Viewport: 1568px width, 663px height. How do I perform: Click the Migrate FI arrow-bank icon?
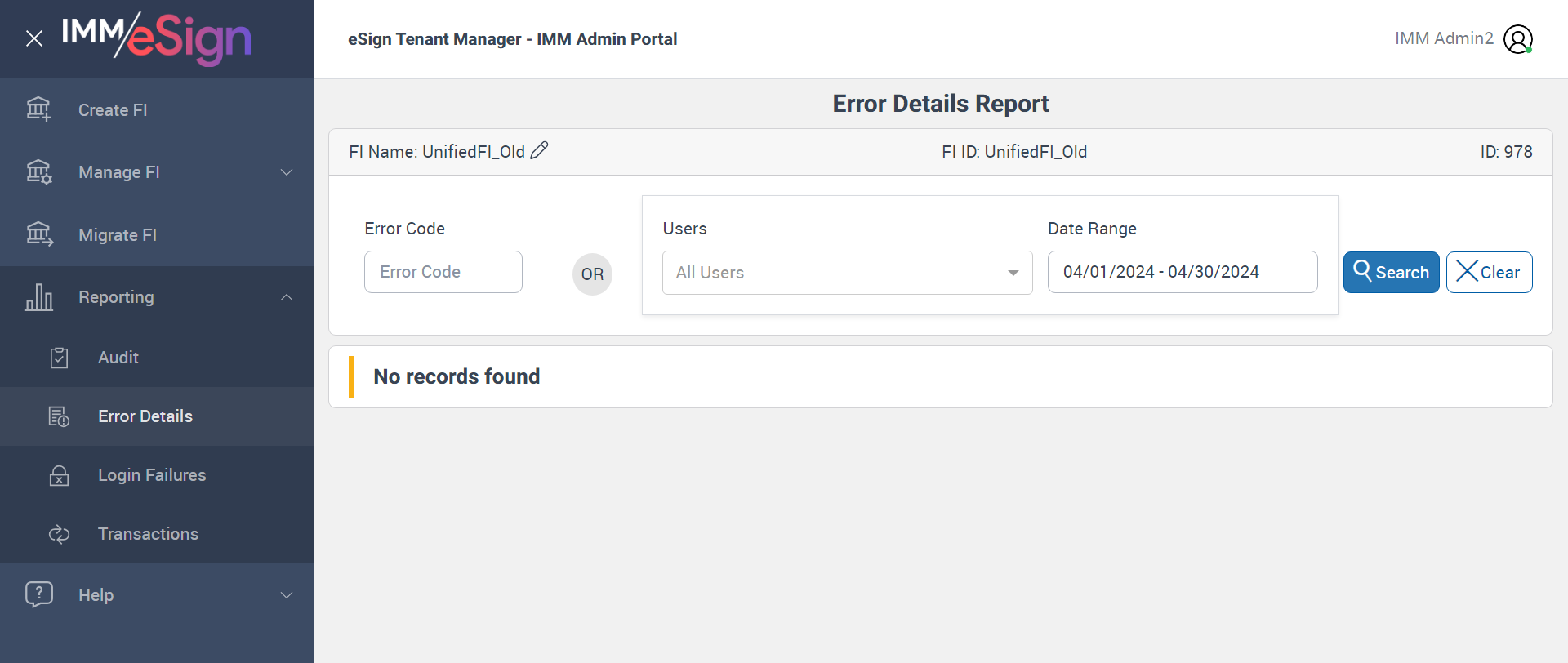tap(38, 234)
